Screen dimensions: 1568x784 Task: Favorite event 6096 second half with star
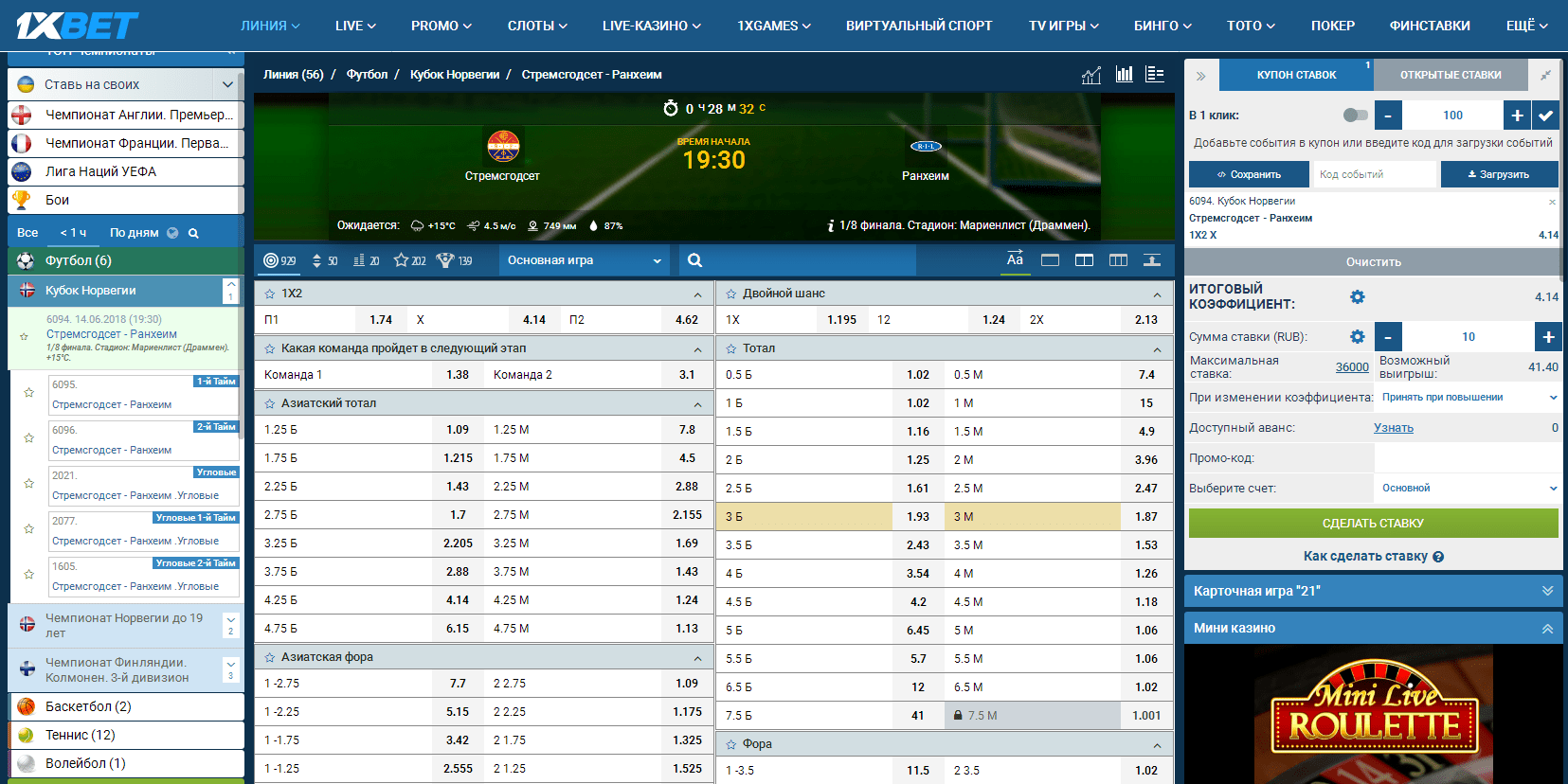click(29, 437)
